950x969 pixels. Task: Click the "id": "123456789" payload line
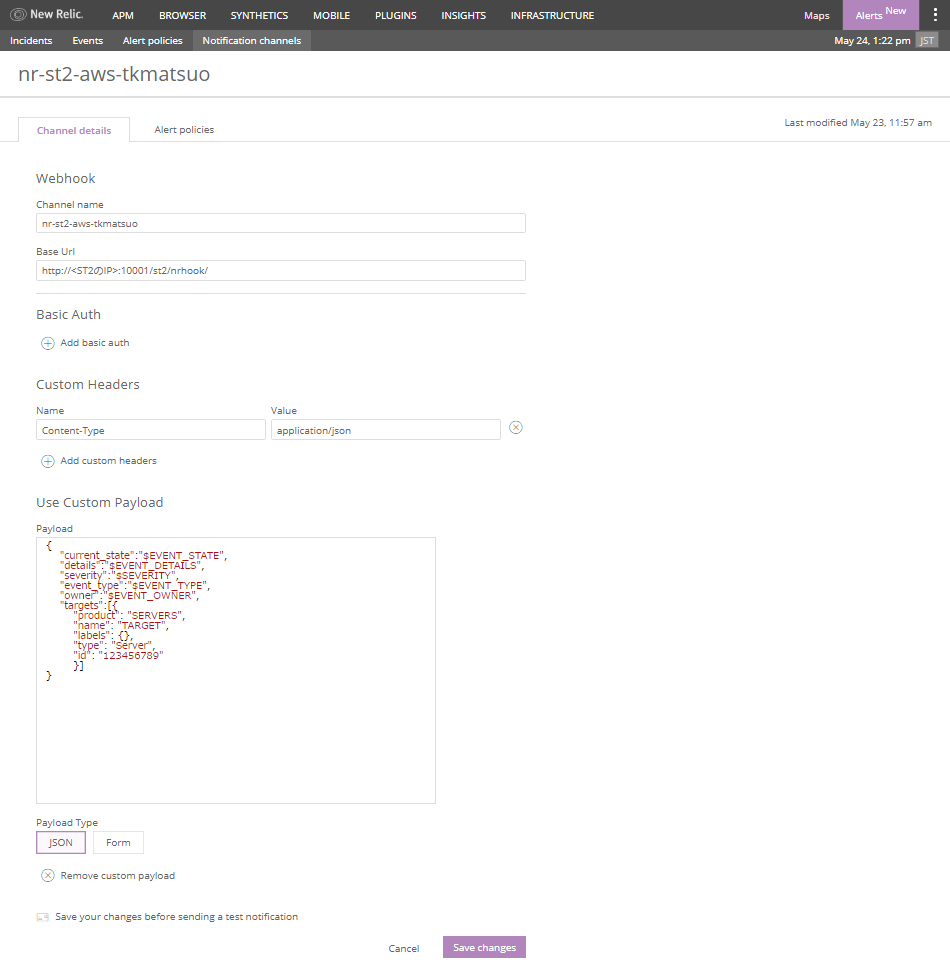click(118, 655)
